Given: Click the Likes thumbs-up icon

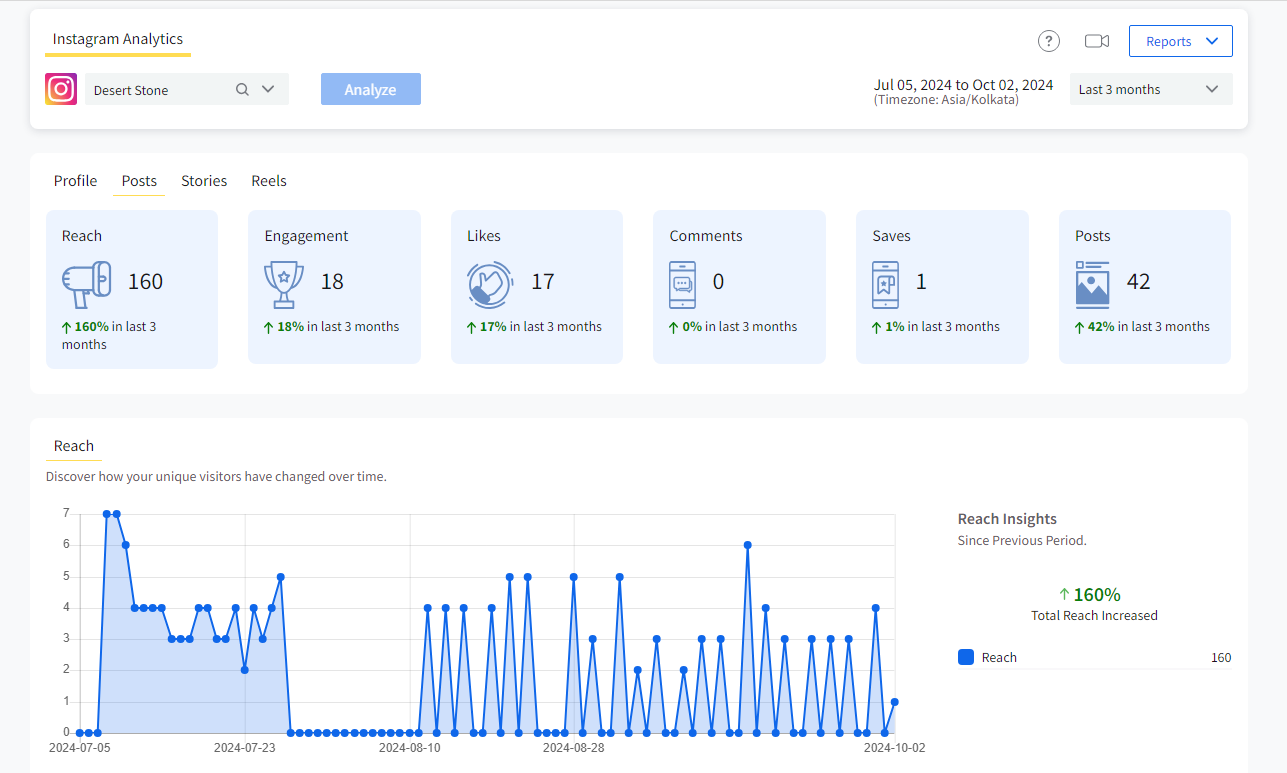Looking at the screenshot, I should [x=490, y=284].
